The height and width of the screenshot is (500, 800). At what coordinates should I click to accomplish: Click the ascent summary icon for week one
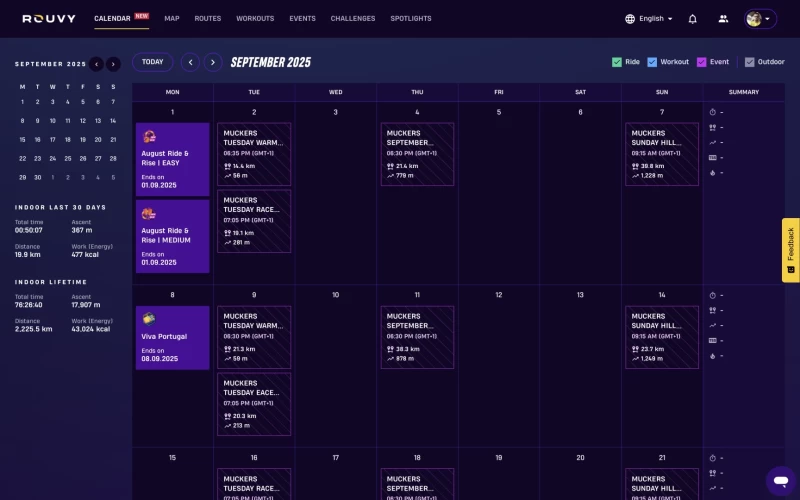coord(713,142)
